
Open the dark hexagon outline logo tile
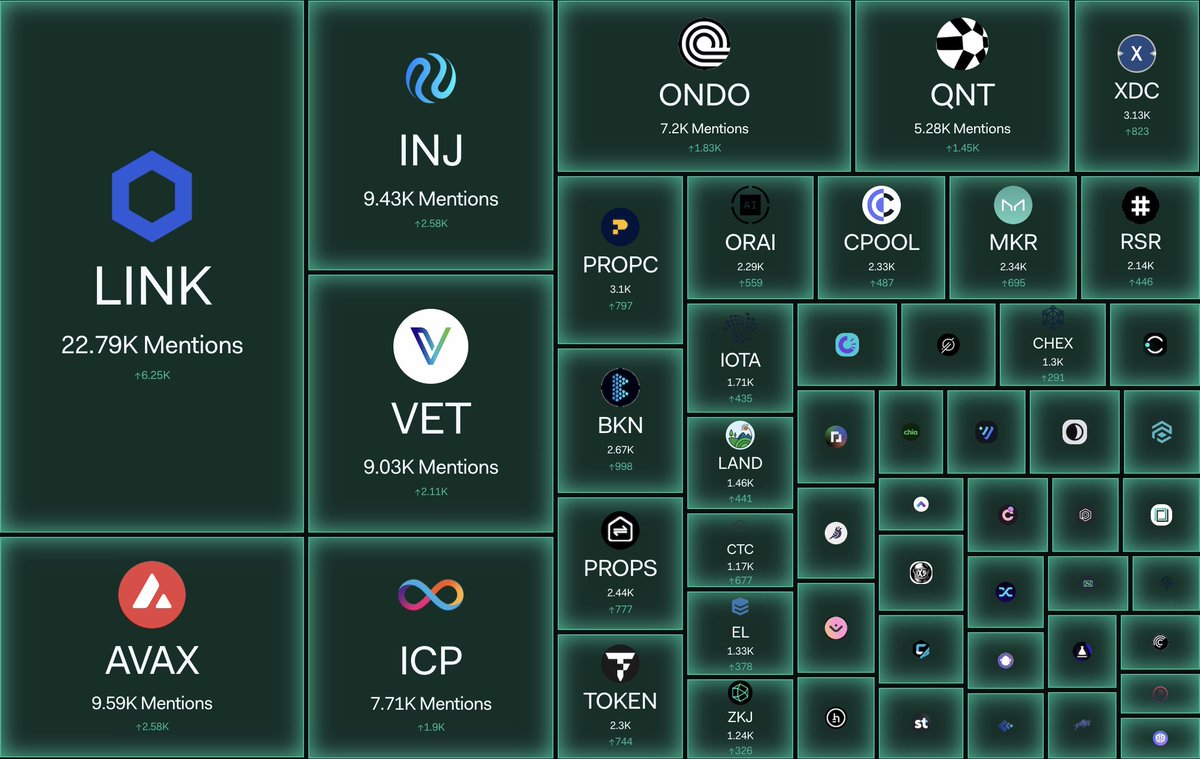pos(1085,515)
